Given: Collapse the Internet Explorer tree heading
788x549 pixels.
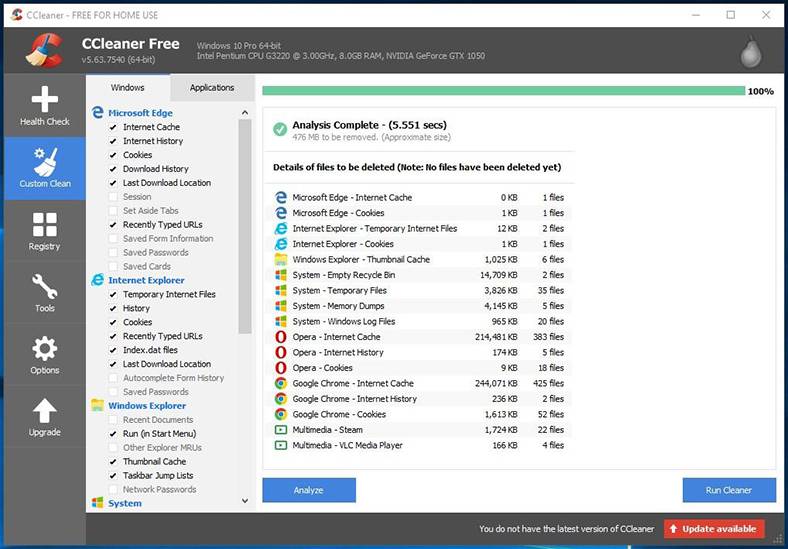Looking at the screenshot, I should click(x=146, y=281).
